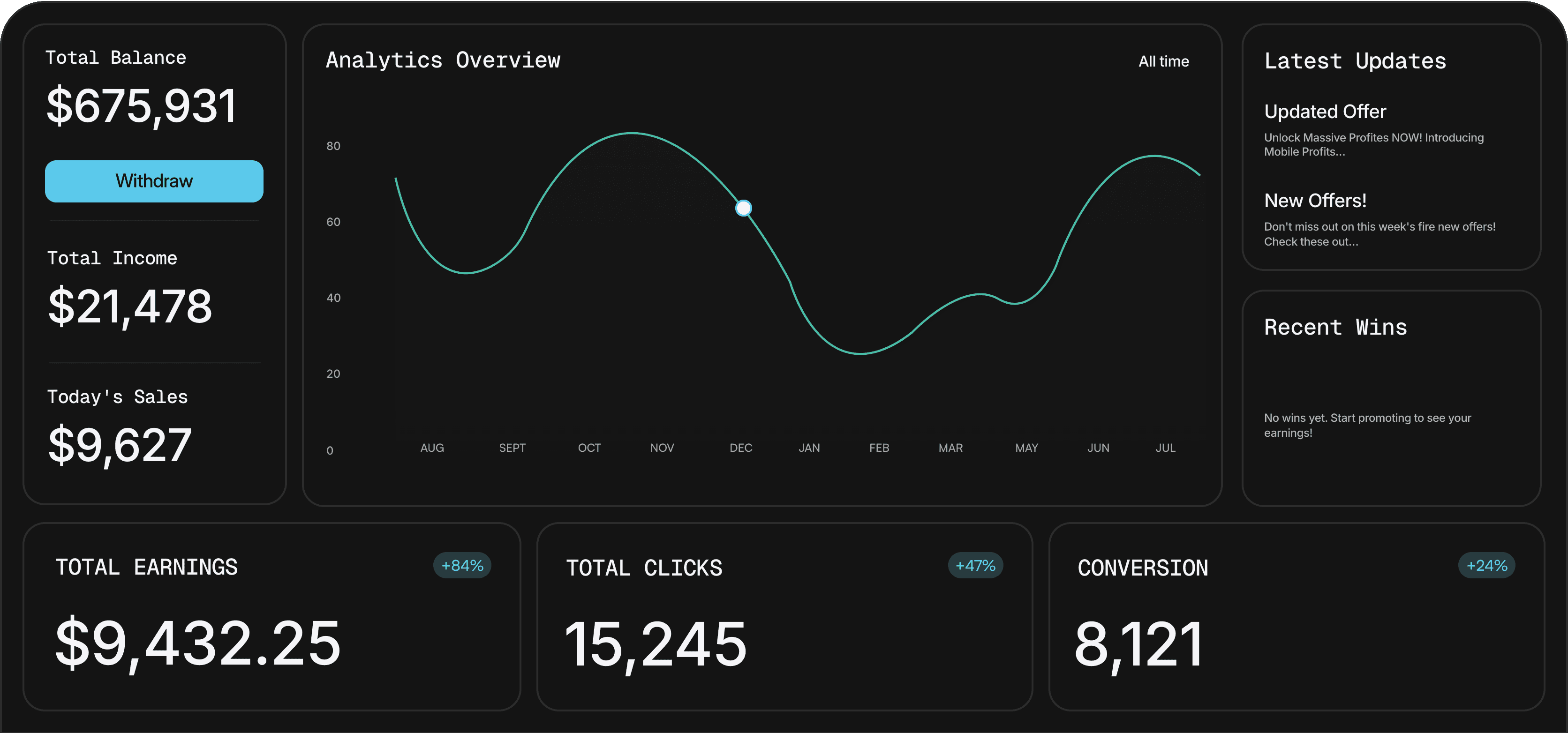The height and width of the screenshot is (733, 1568).
Task: Click the JUL label on chart axis
Action: pyautogui.click(x=1165, y=448)
